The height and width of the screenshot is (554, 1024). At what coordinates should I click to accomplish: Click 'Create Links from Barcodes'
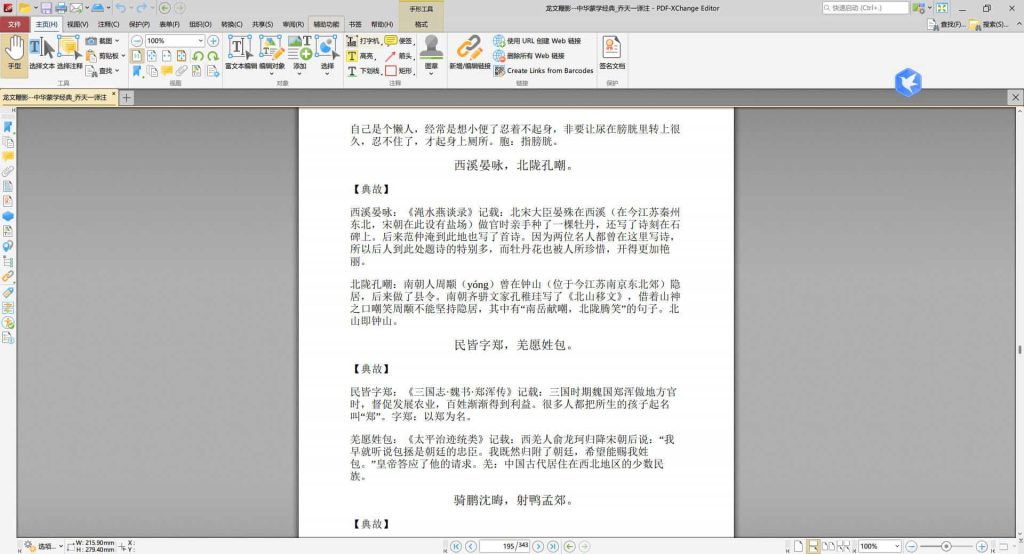543,71
